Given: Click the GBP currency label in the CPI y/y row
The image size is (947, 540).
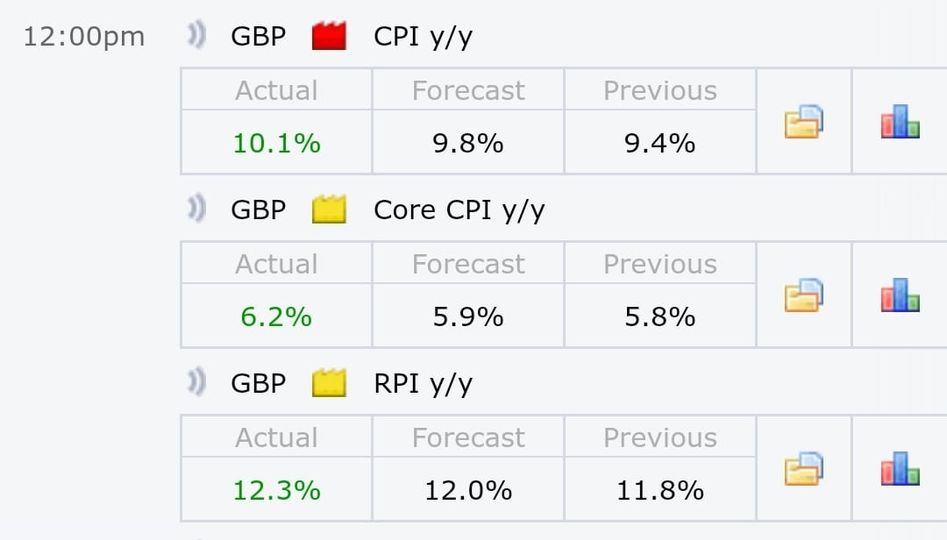Looking at the screenshot, I should click(258, 36).
